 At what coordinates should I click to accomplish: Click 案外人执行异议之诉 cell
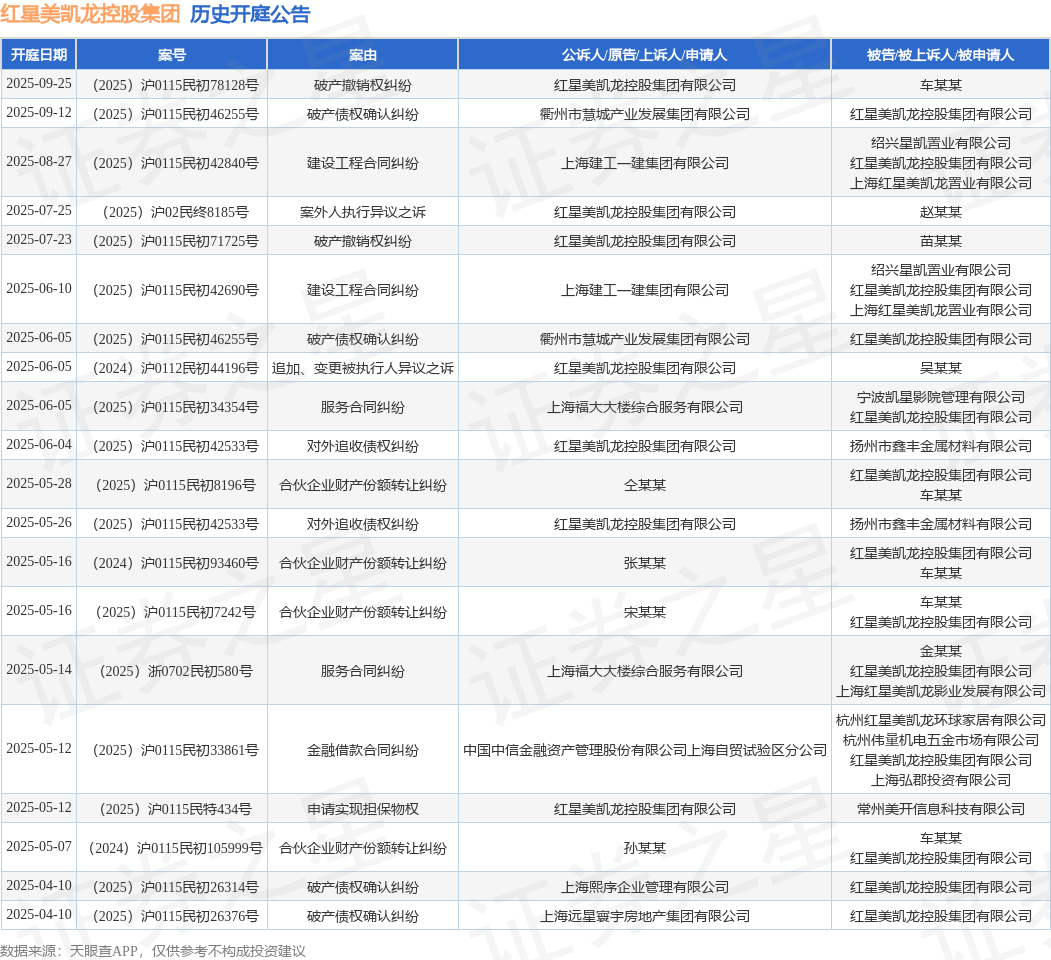point(363,212)
